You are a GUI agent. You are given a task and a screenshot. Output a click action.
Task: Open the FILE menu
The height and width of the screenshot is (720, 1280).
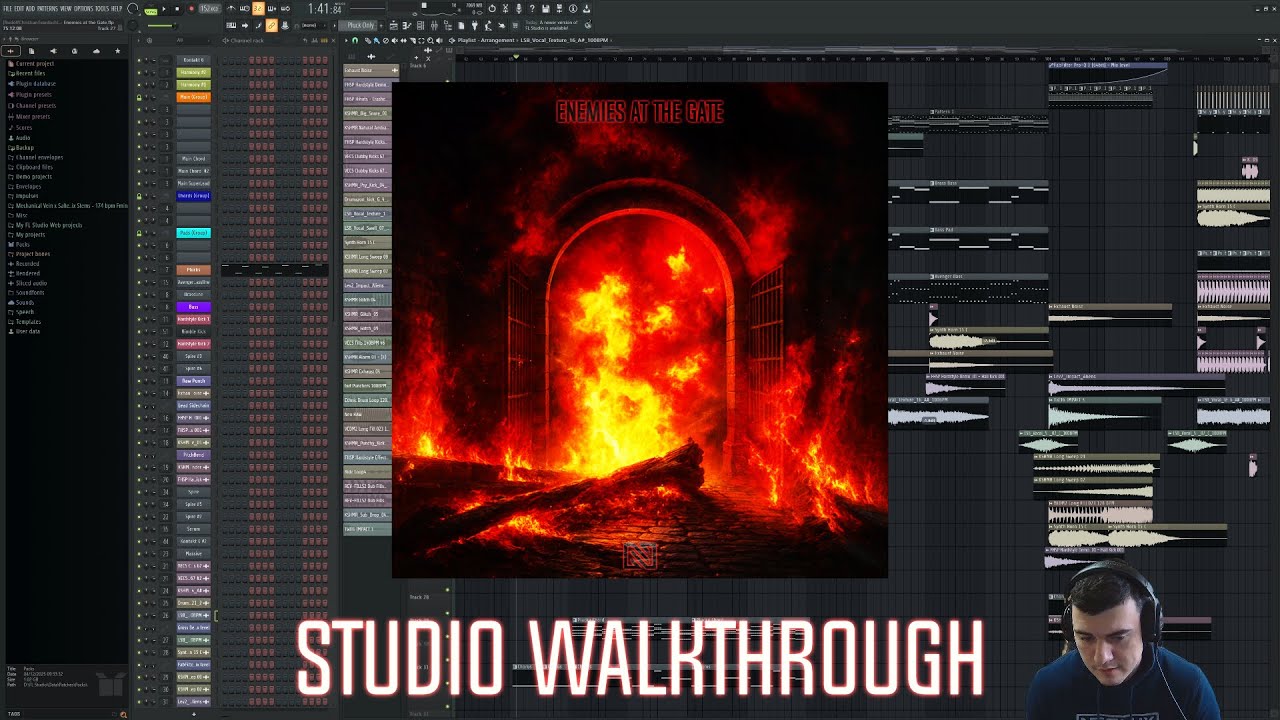(x=6, y=9)
